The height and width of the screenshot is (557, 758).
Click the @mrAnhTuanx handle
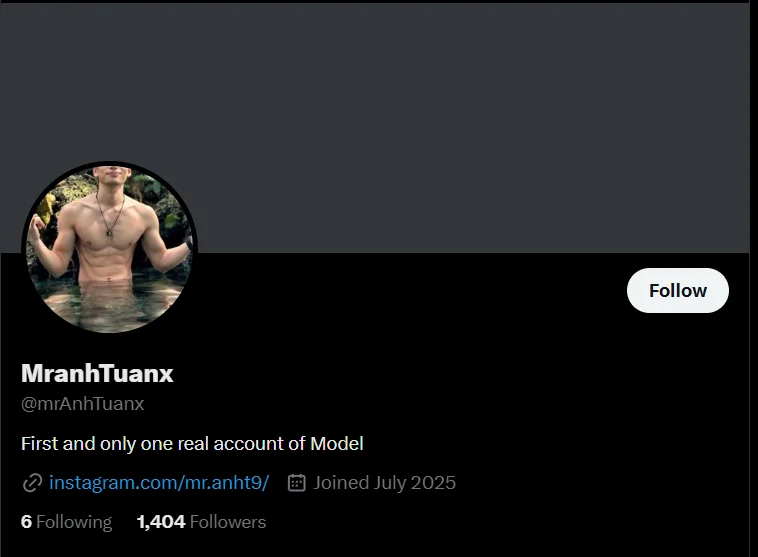pos(83,404)
